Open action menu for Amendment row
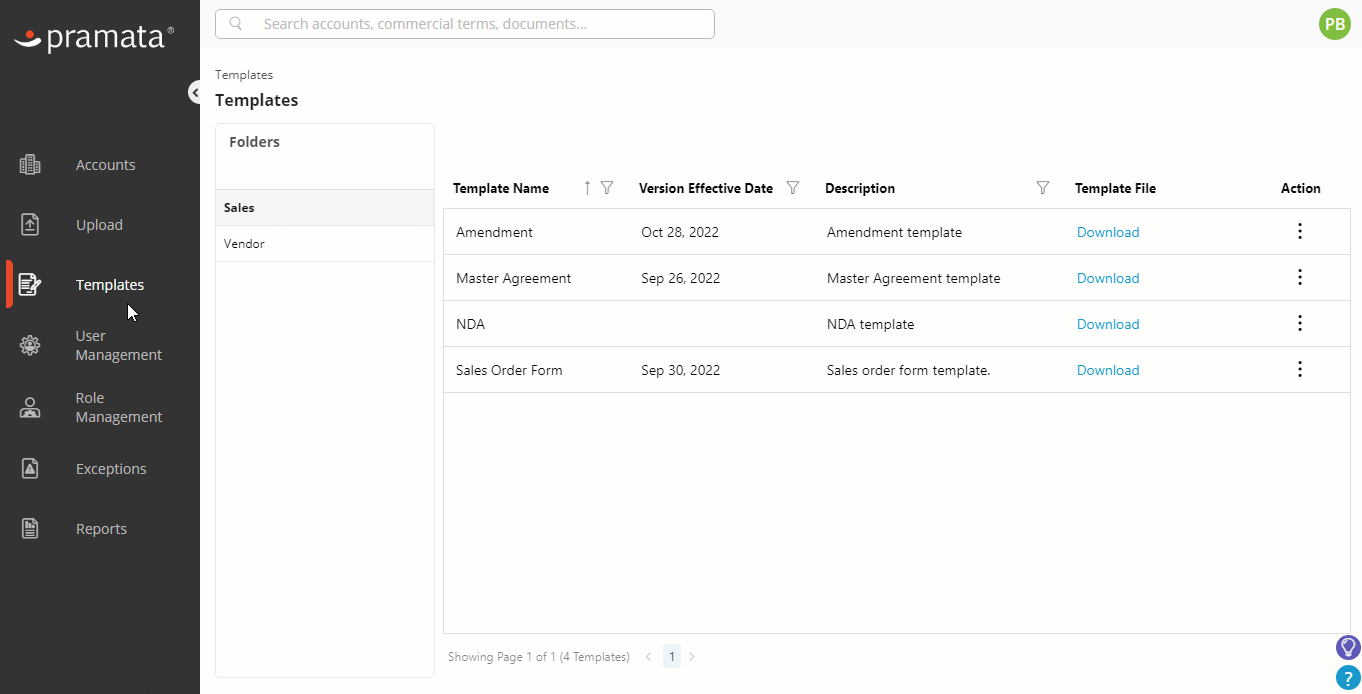This screenshot has height=694, width=1362. [x=1300, y=231]
